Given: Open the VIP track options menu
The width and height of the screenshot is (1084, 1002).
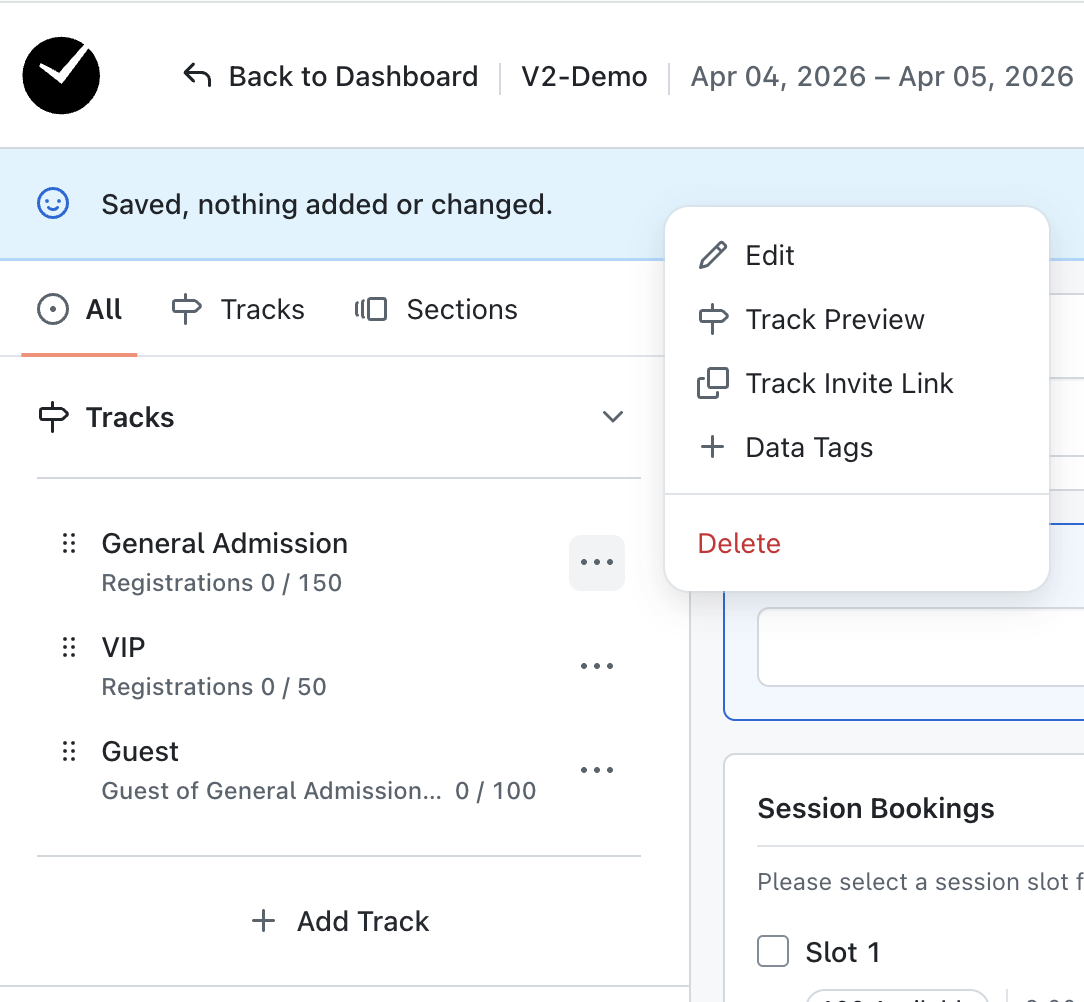Looking at the screenshot, I should coord(597,666).
